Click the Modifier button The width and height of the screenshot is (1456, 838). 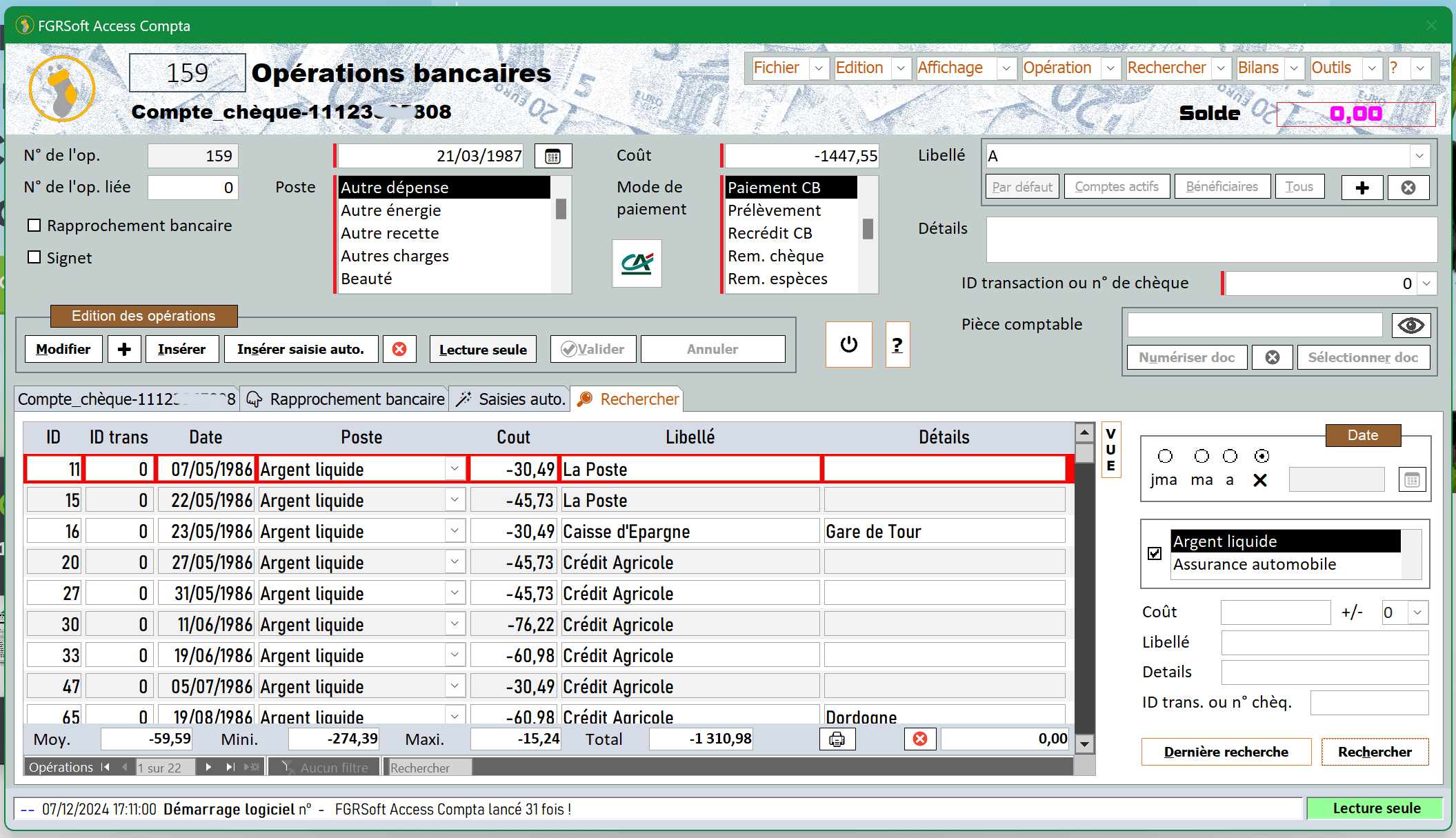click(63, 349)
